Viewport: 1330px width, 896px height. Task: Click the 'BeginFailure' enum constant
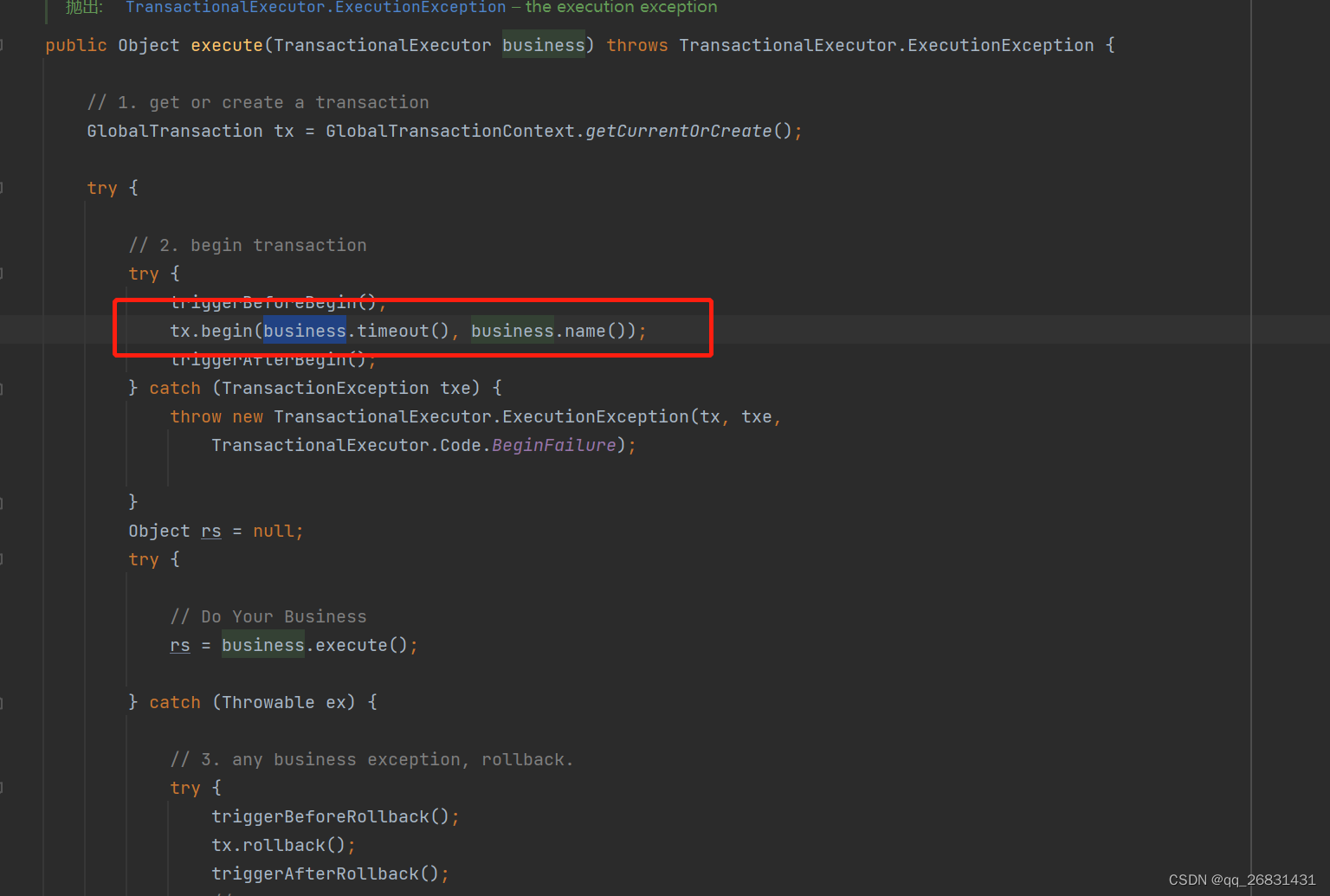coord(554,445)
